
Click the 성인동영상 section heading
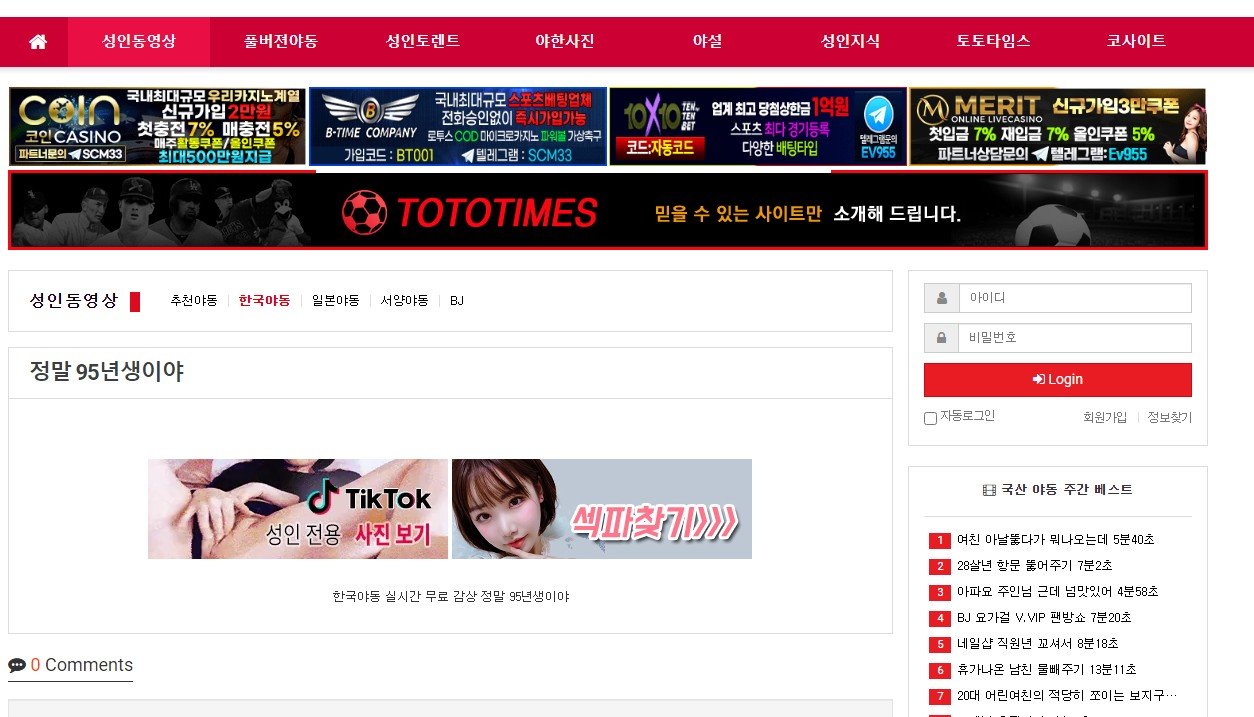coord(74,301)
